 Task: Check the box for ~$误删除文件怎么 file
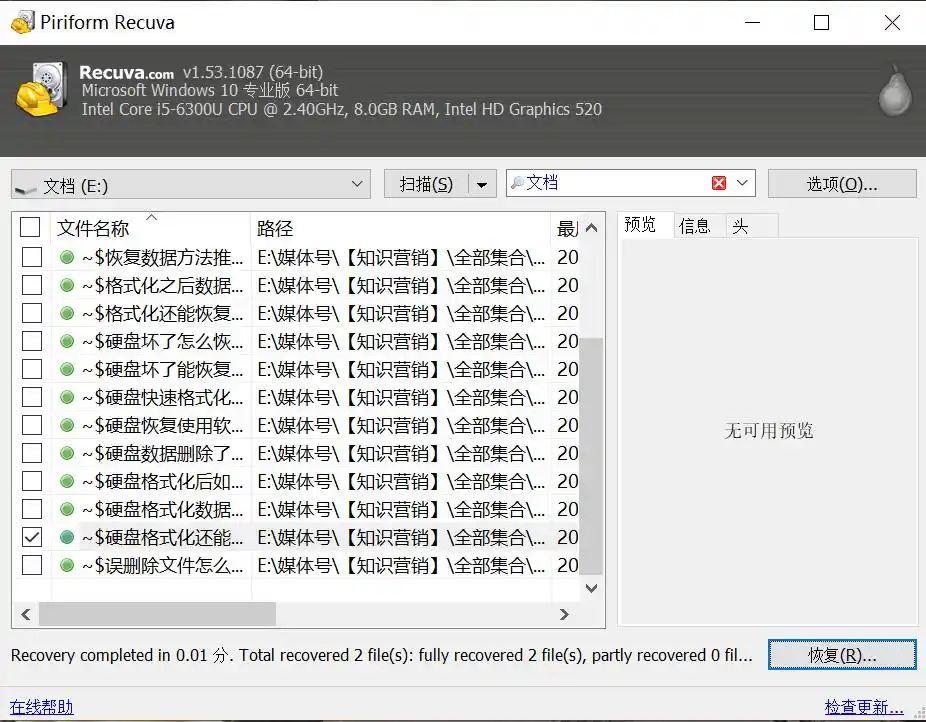pos(32,565)
